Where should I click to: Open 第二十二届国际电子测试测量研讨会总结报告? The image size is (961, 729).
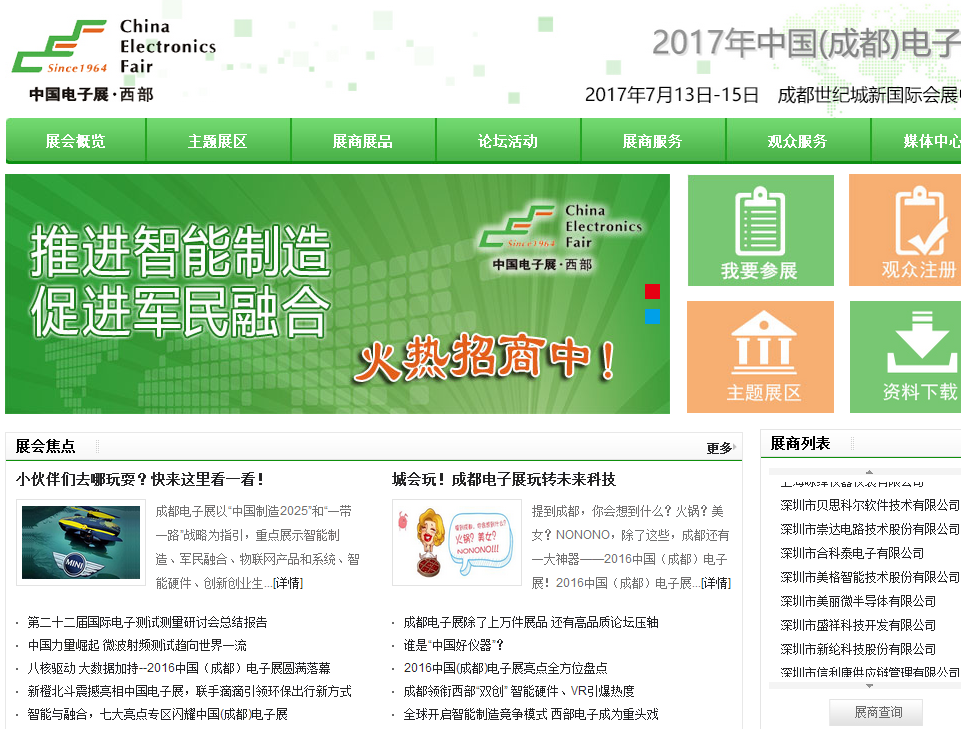tap(148, 622)
